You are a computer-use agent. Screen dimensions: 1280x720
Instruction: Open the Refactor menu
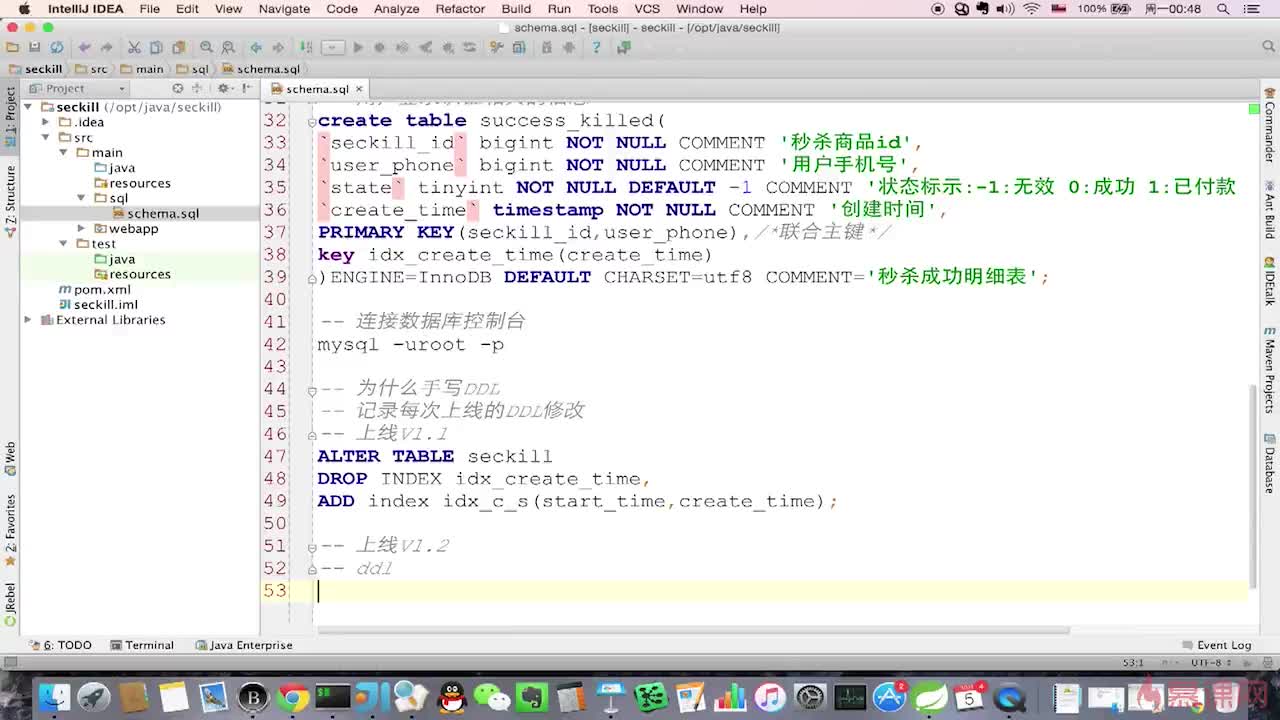[x=460, y=9]
